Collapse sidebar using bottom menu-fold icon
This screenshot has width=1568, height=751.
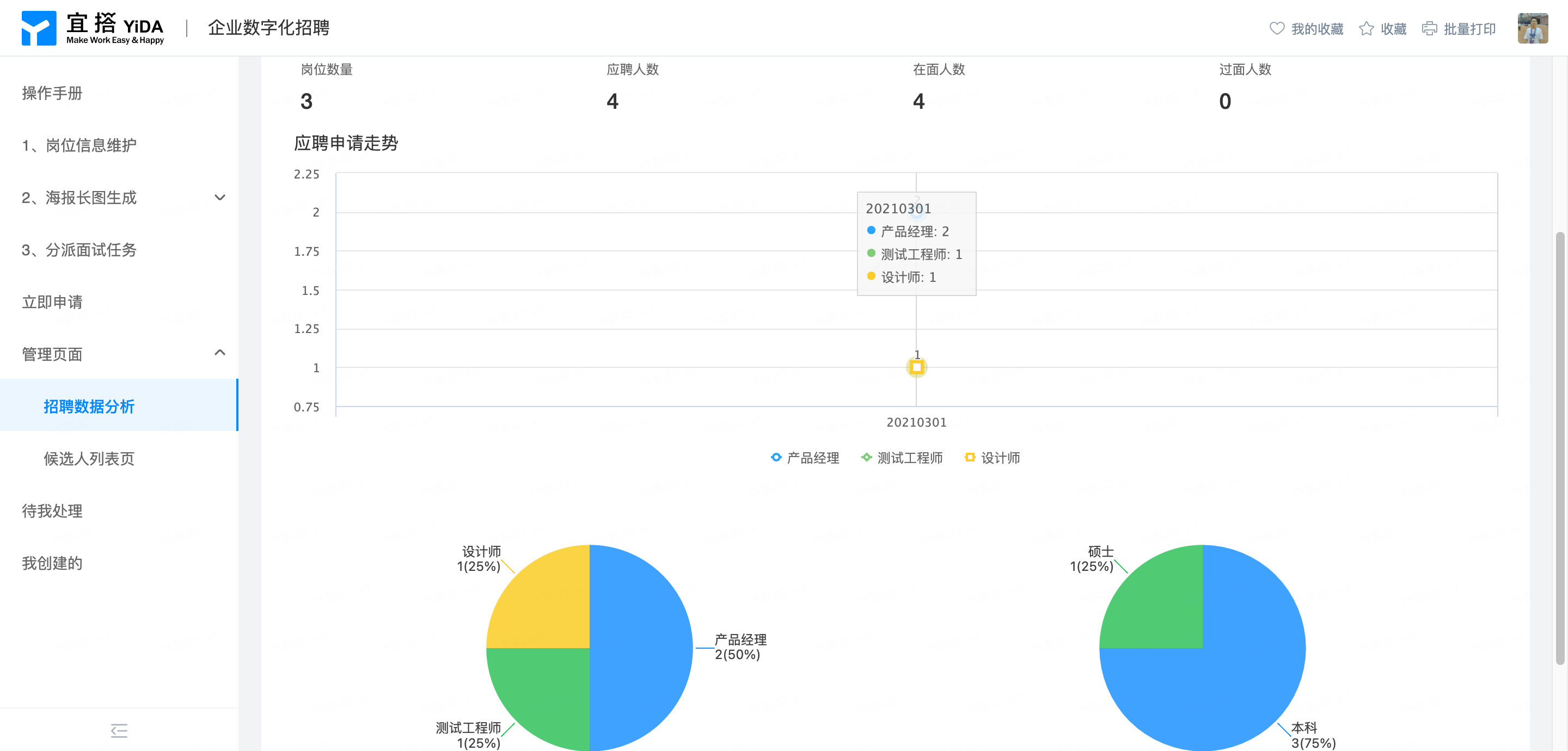click(x=119, y=730)
